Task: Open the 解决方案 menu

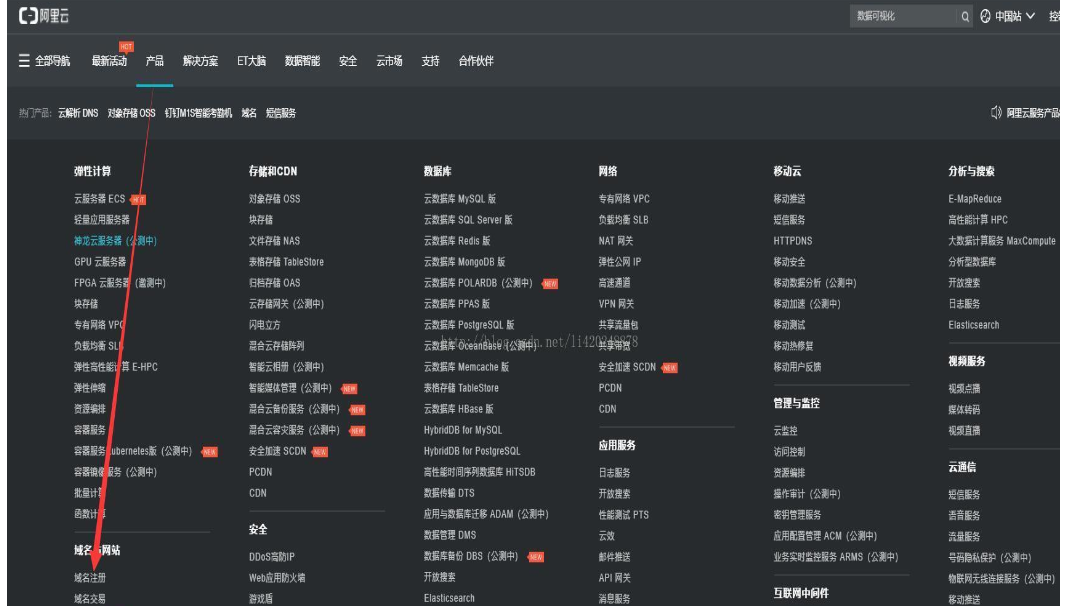Action: coord(200,61)
